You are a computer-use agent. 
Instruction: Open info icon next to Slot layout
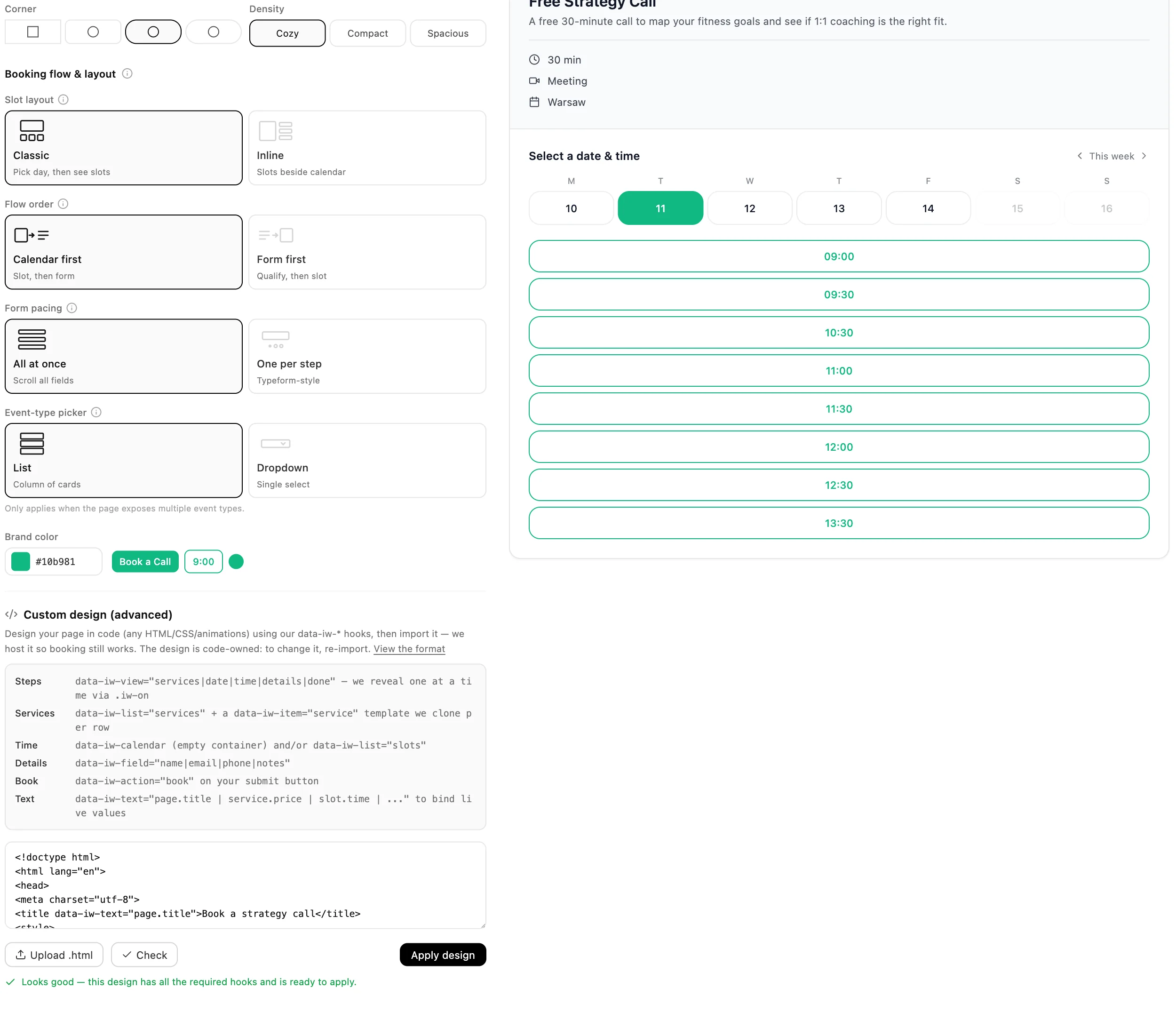[x=64, y=100]
